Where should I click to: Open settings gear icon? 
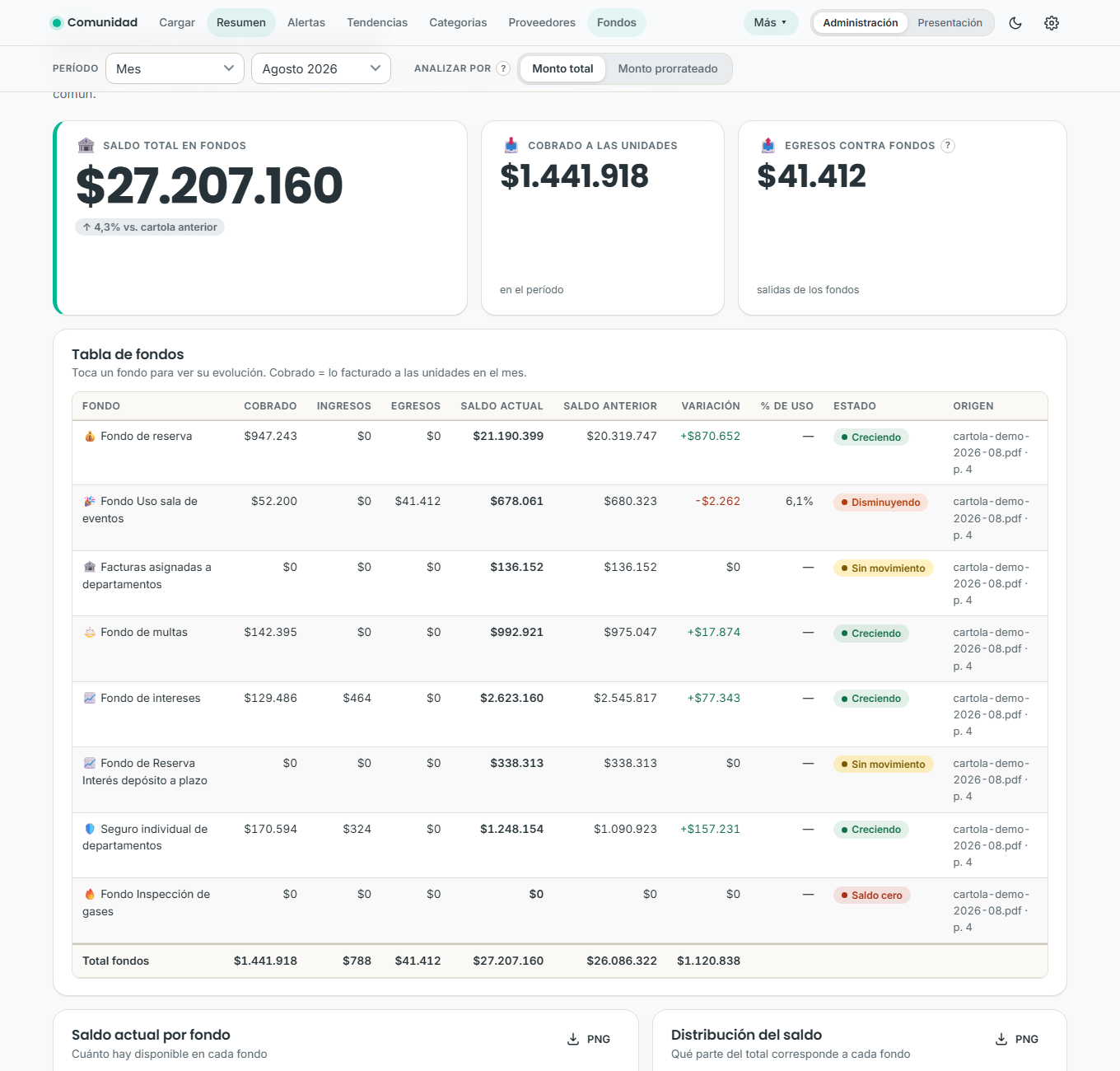tap(1052, 23)
